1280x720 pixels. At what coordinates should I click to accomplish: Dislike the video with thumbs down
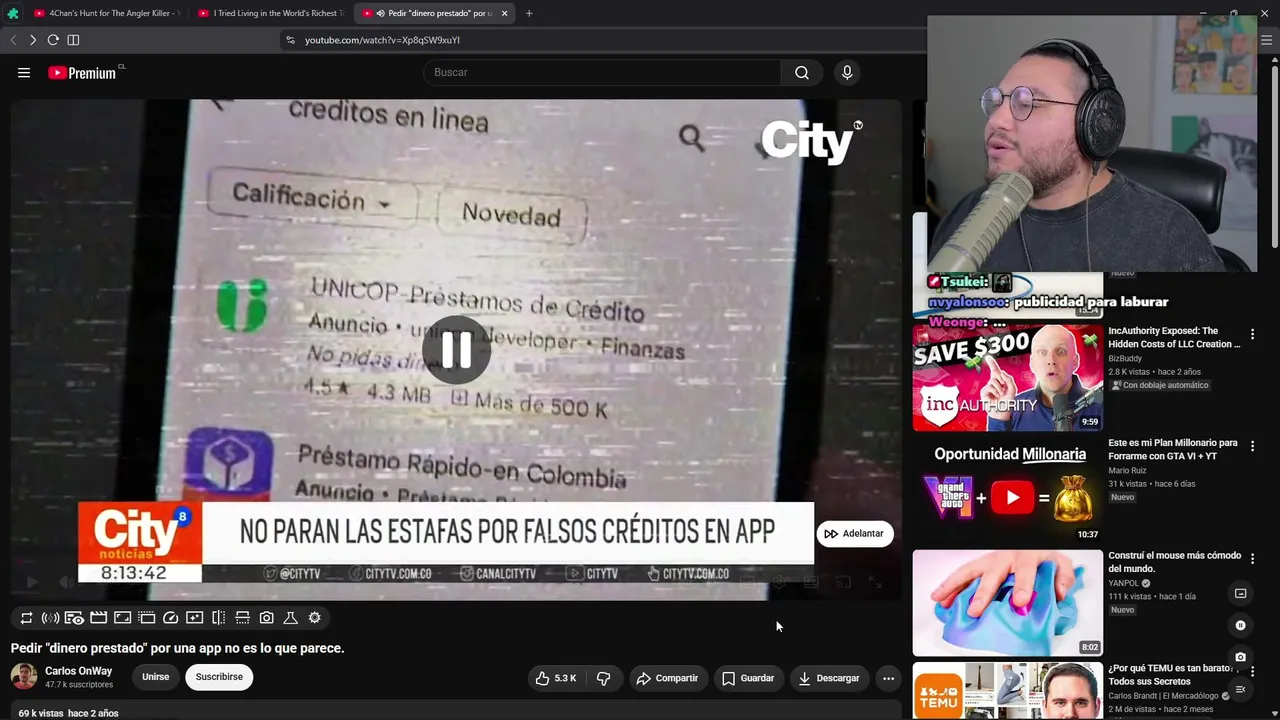[604, 678]
